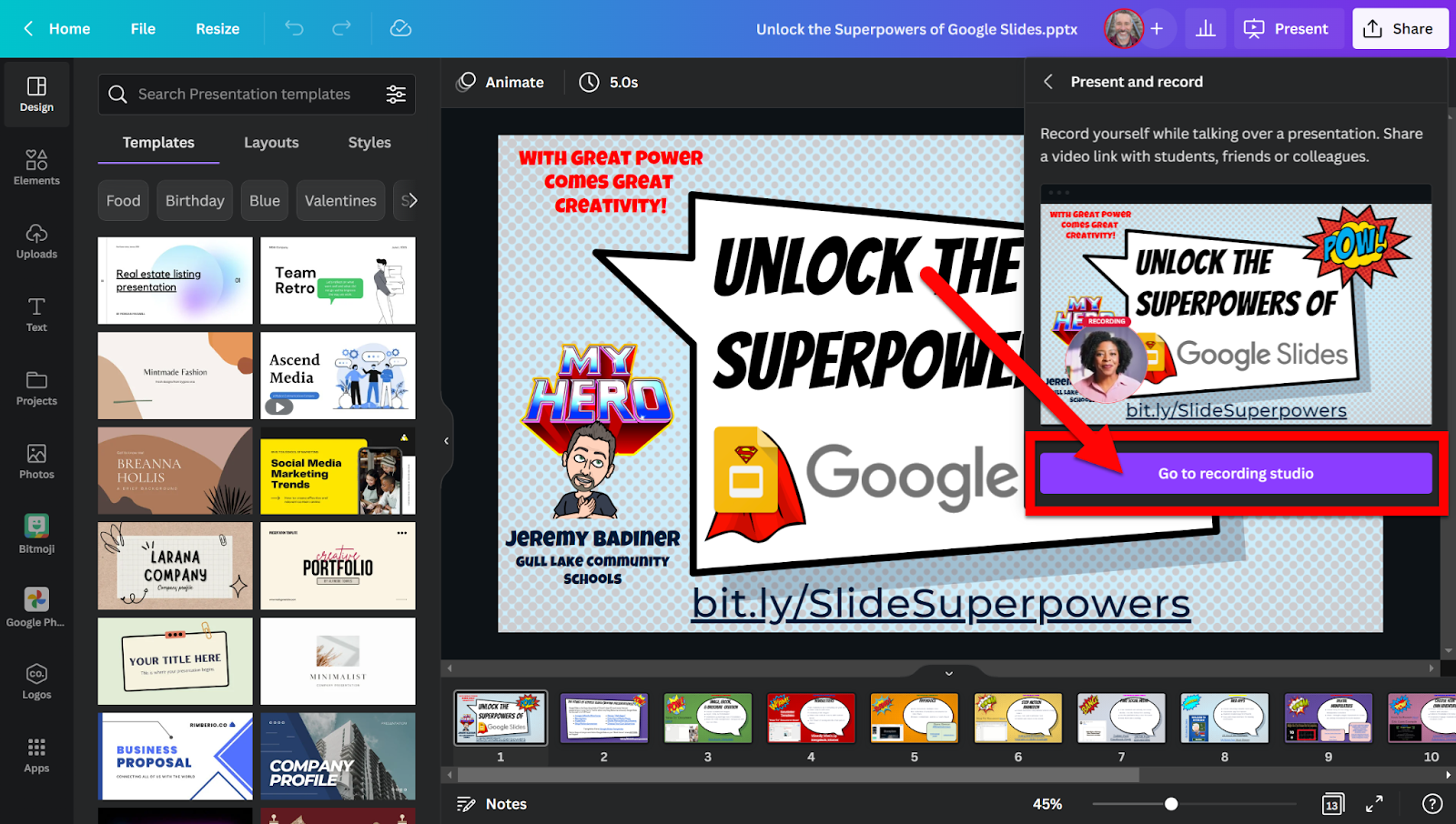Viewport: 1456px width, 824px height.
Task: Add a collaborator with the plus icon
Action: click(1157, 29)
